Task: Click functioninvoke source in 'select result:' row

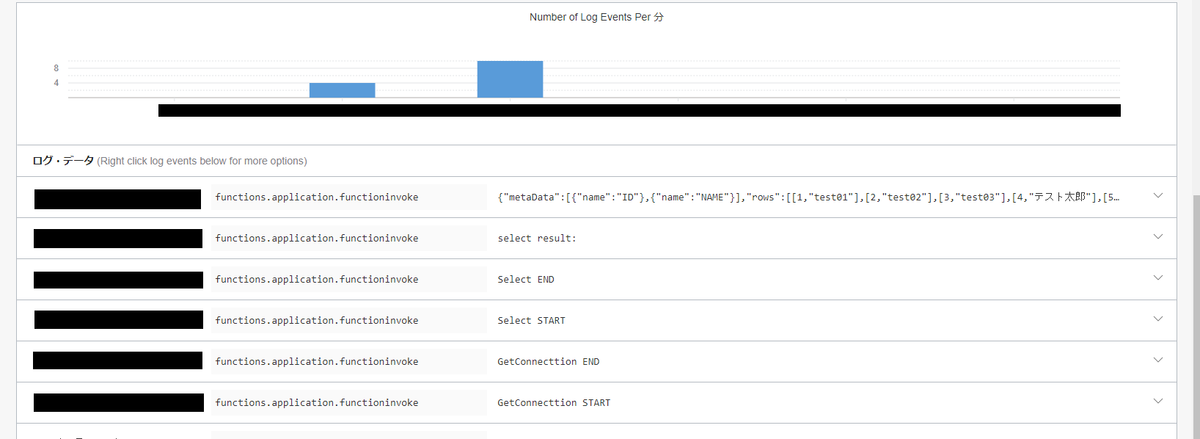Action: pyautogui.click(x=316, y=239)
